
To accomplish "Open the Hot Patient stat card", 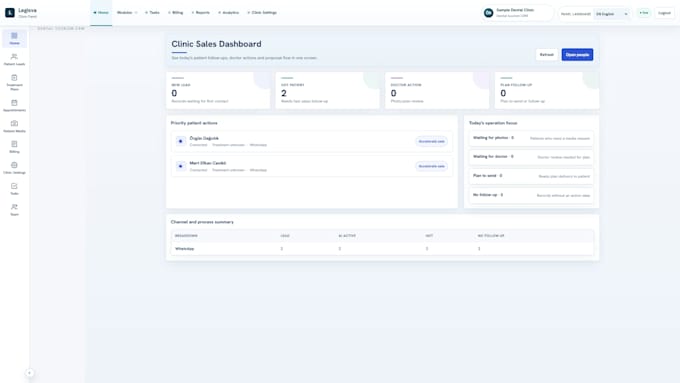I will (327, 90).
